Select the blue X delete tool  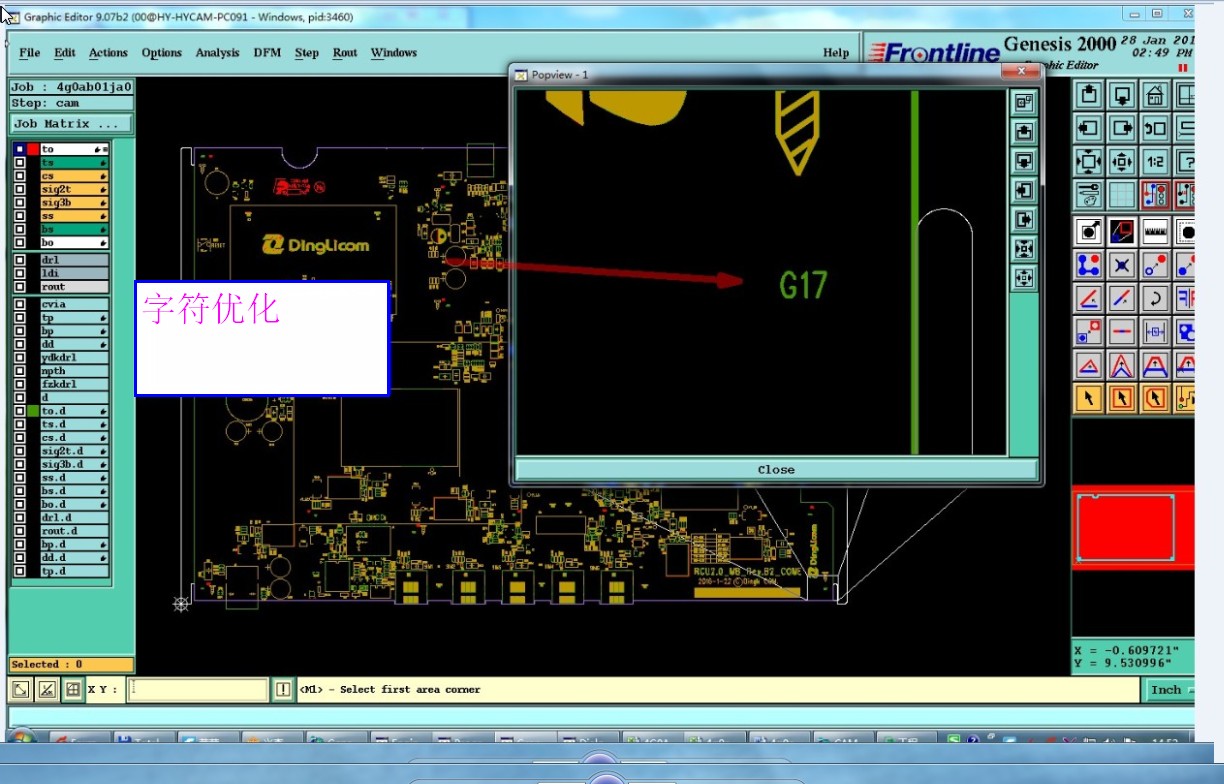point(1121,265)
